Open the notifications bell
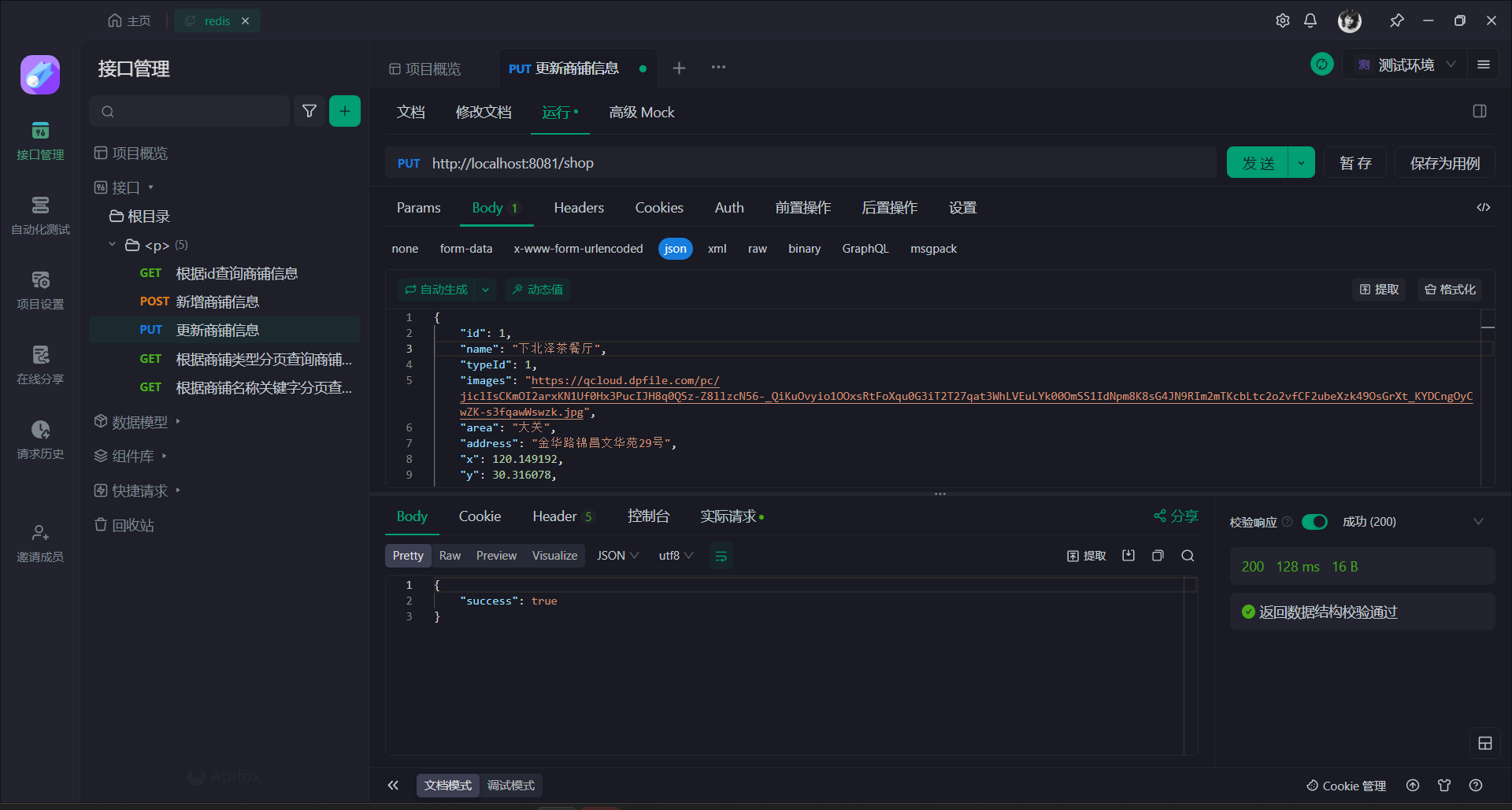The image size is (1512, 810). pyautogui.click(x=1310, y=20)
